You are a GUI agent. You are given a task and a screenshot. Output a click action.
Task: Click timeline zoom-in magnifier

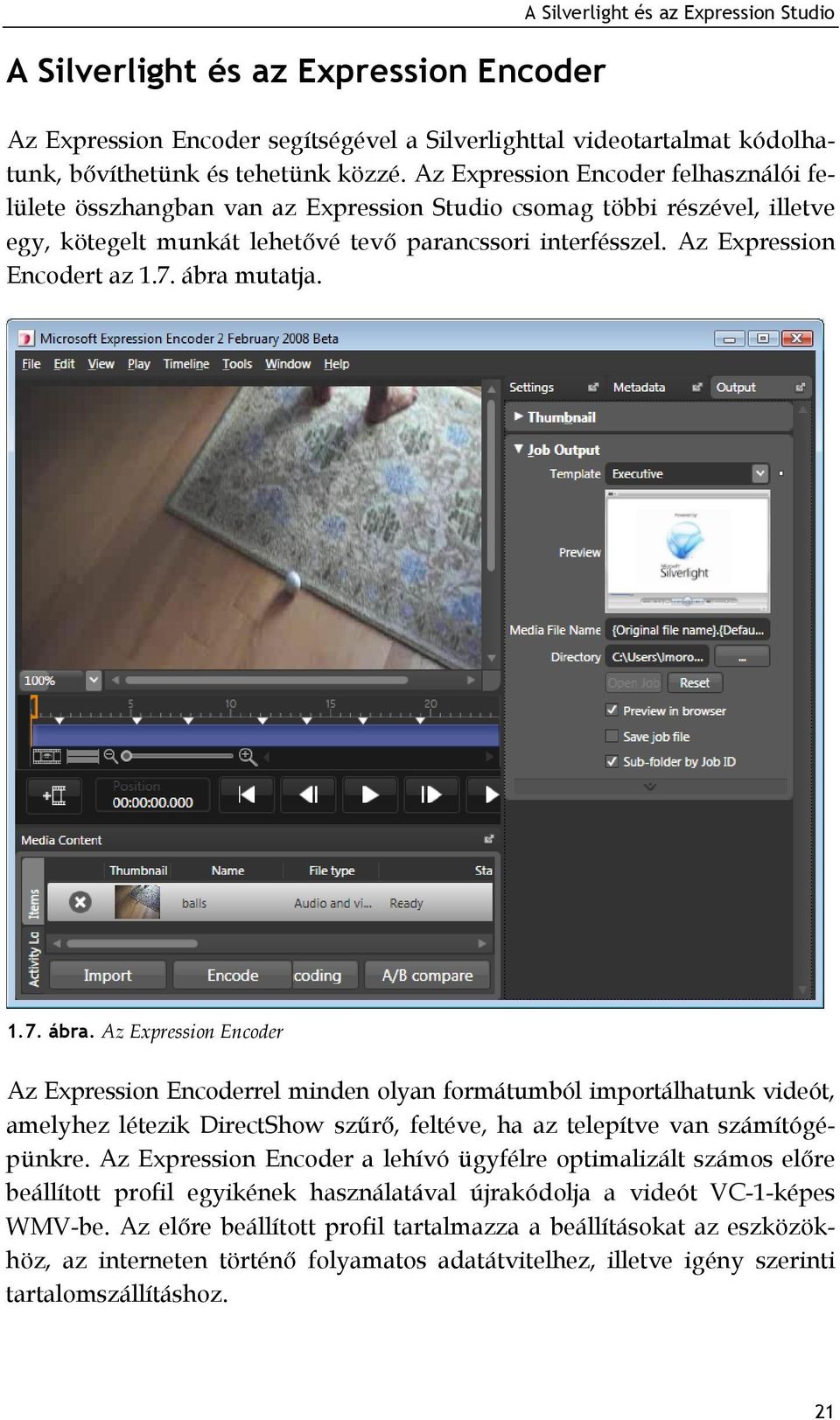click(248, 756)
